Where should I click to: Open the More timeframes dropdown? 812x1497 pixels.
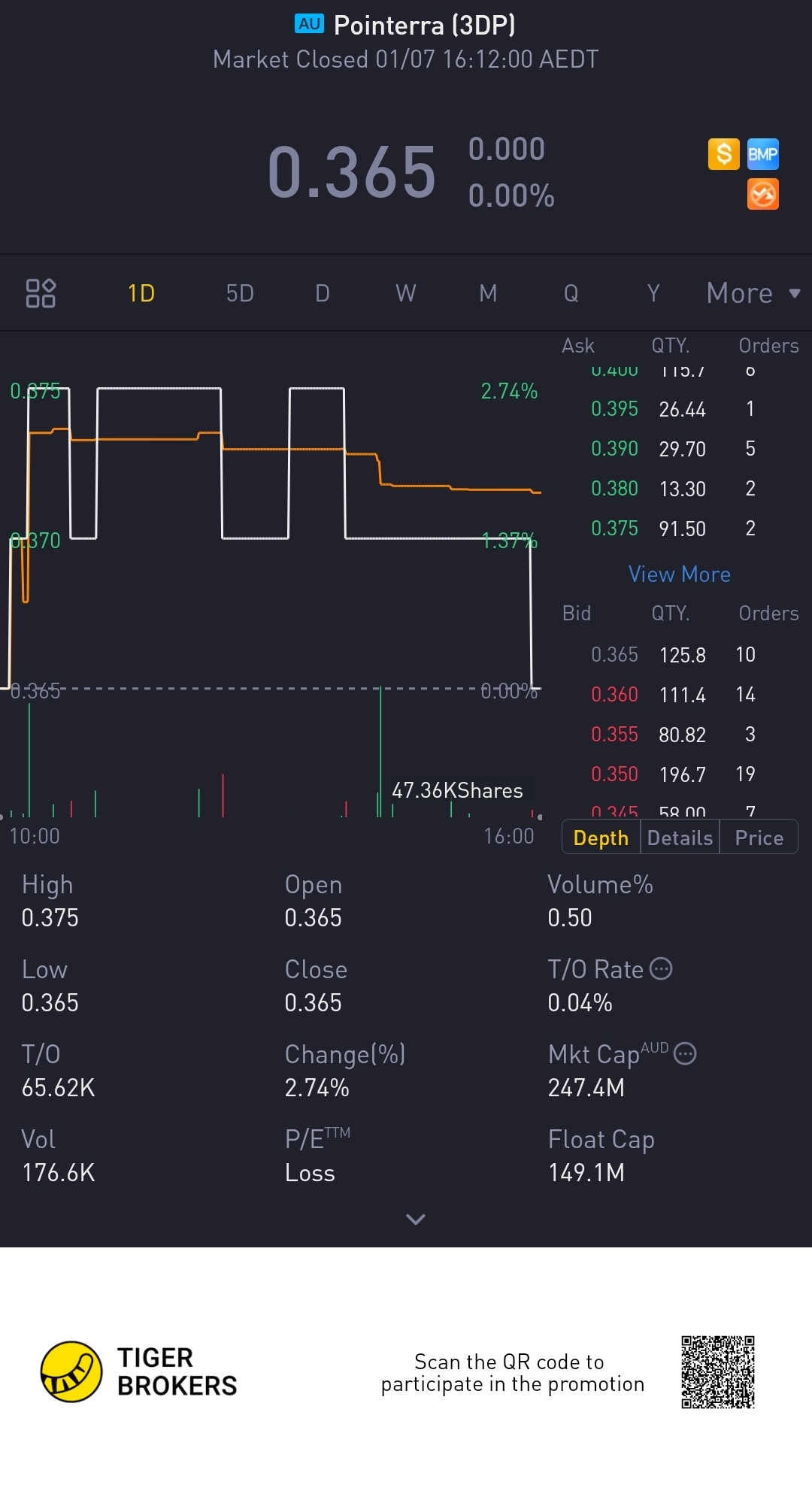[x=753, y=293]
